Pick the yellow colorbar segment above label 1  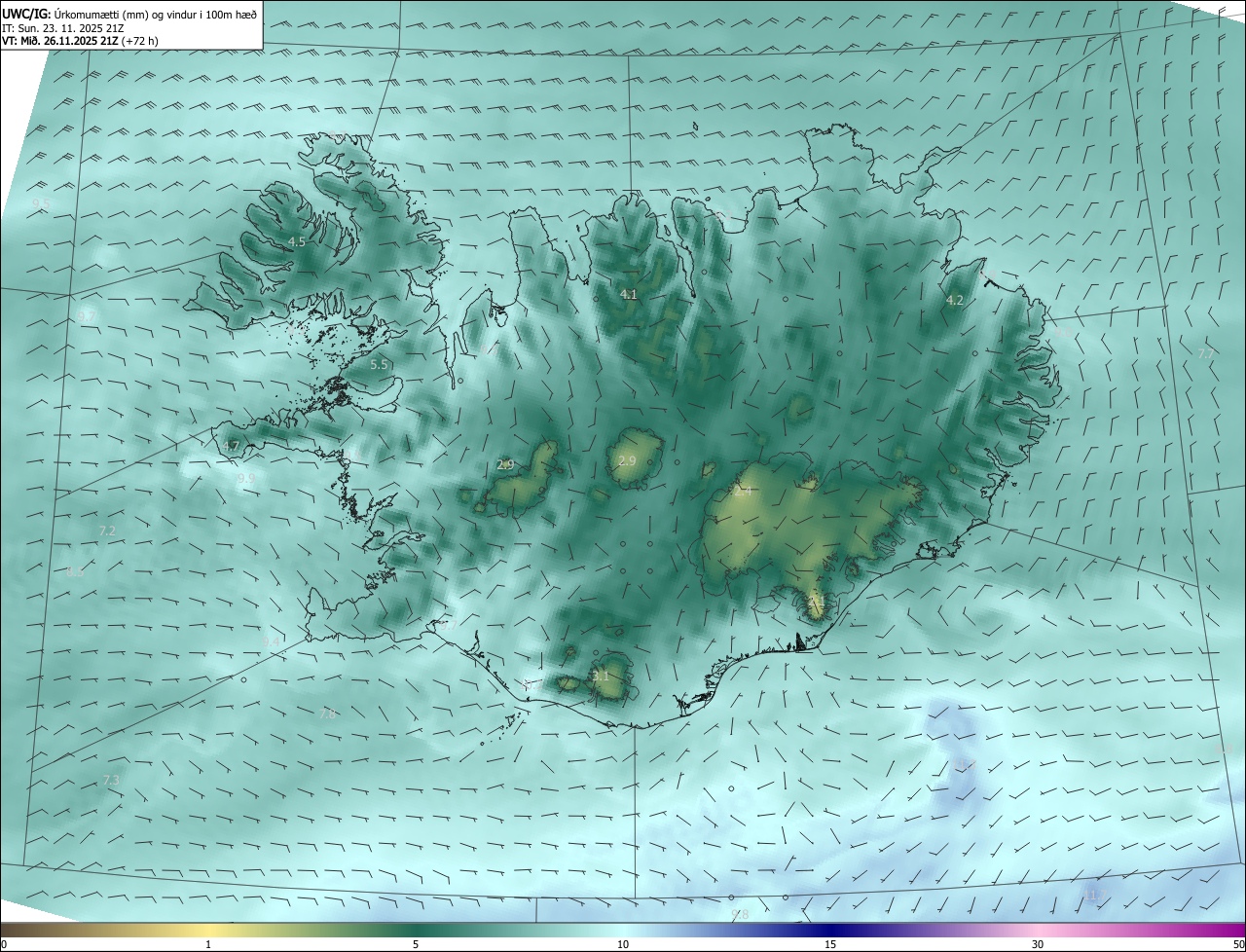click(208, 930)
